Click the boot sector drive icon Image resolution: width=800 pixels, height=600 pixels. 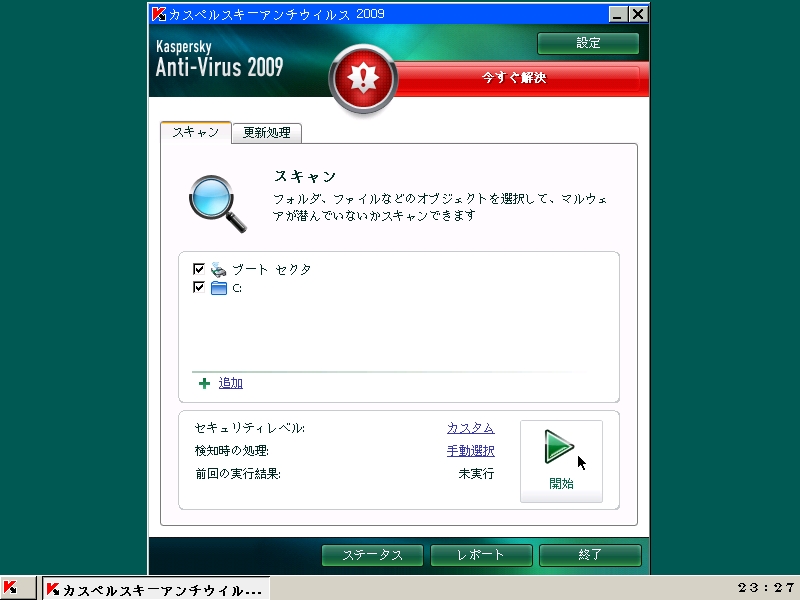tap(218, 269)
